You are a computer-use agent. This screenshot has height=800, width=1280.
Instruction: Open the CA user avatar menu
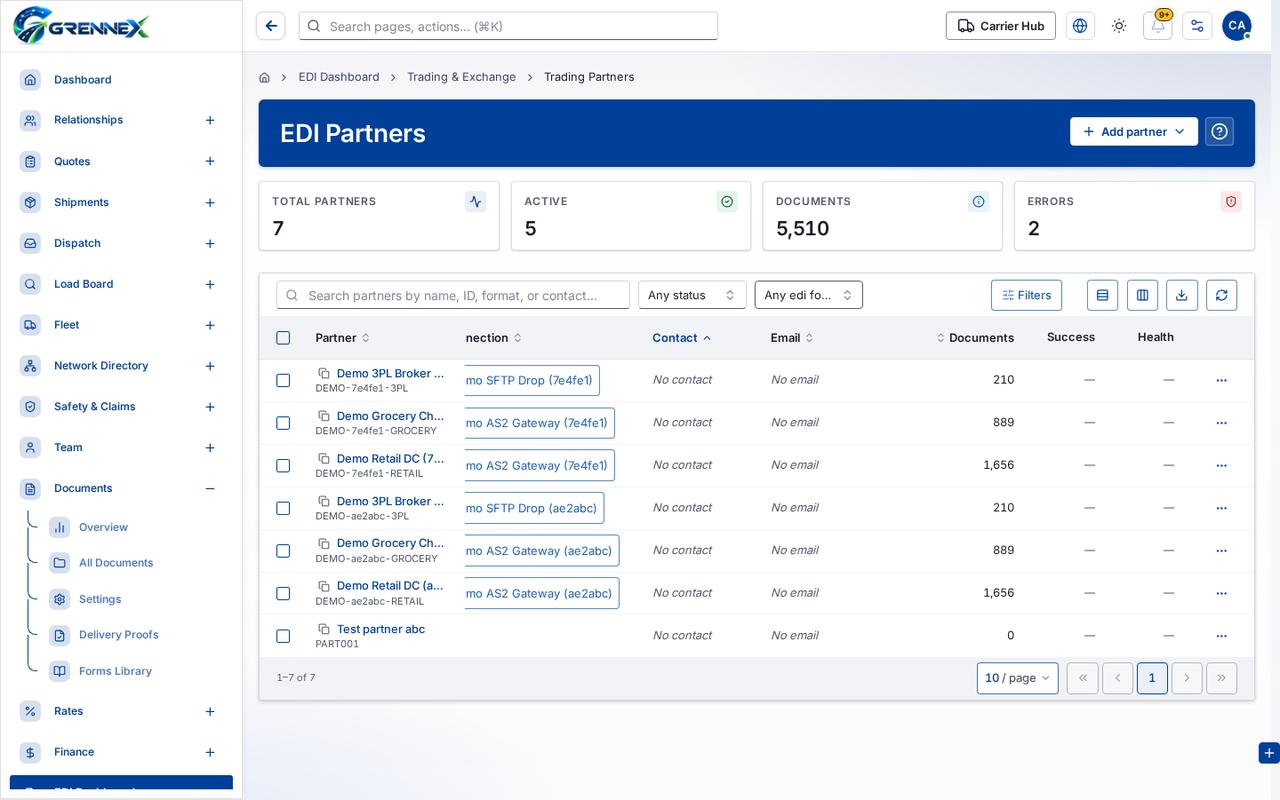pyautogui.click(x=1236, y=26)
